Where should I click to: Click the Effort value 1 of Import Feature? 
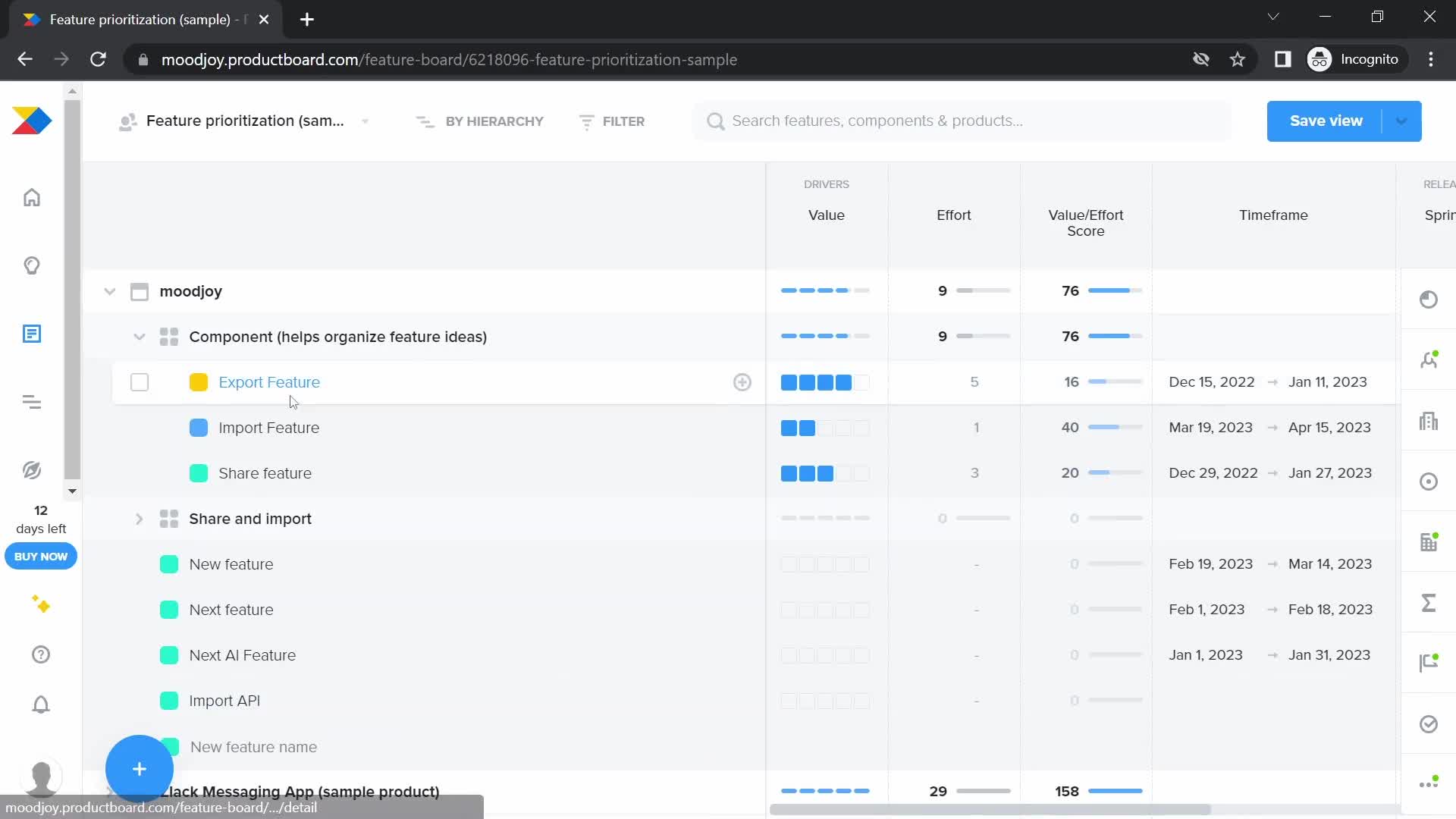pos(976,428)
